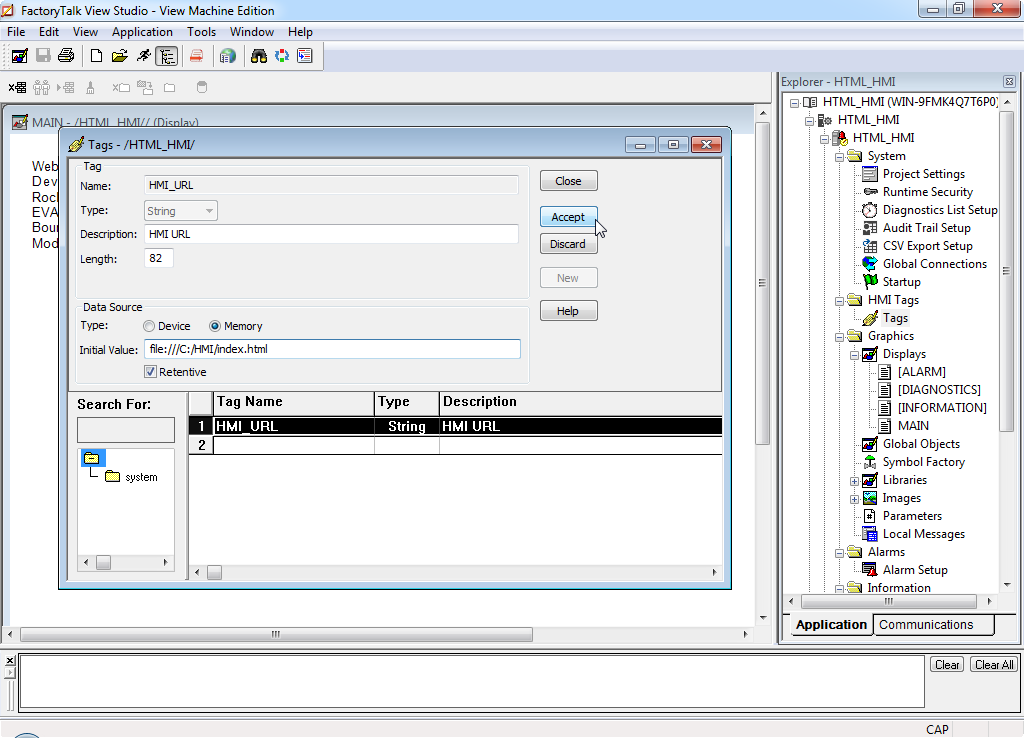Viewport: 1024px width, 738px height.
Task: Click the Explorer tree vertical scrollbar thumb
Action: click(x=1006, y=270)
